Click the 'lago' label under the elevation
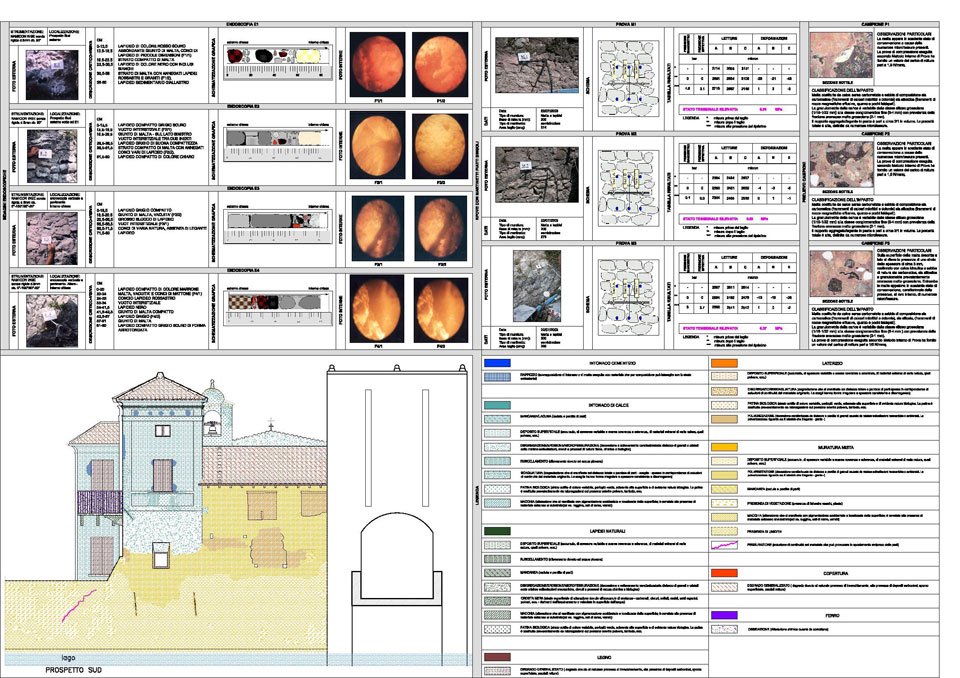The width and height of the screenshot is (960, 678). point(68,658)
